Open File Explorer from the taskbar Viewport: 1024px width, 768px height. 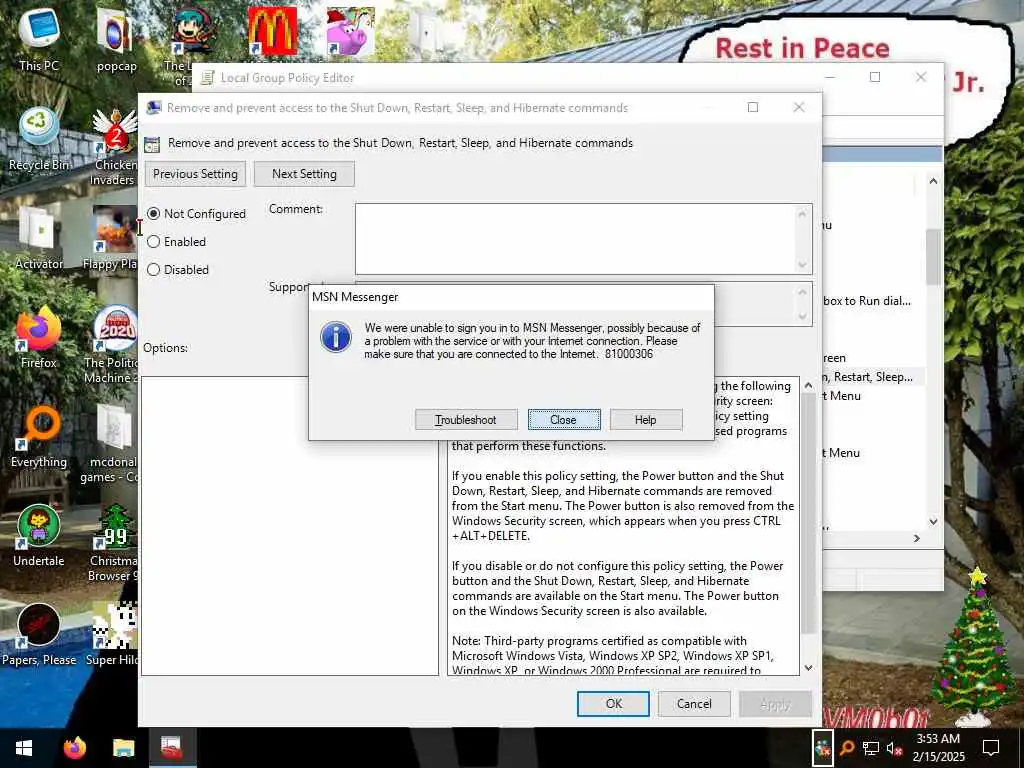pos(123,748)
